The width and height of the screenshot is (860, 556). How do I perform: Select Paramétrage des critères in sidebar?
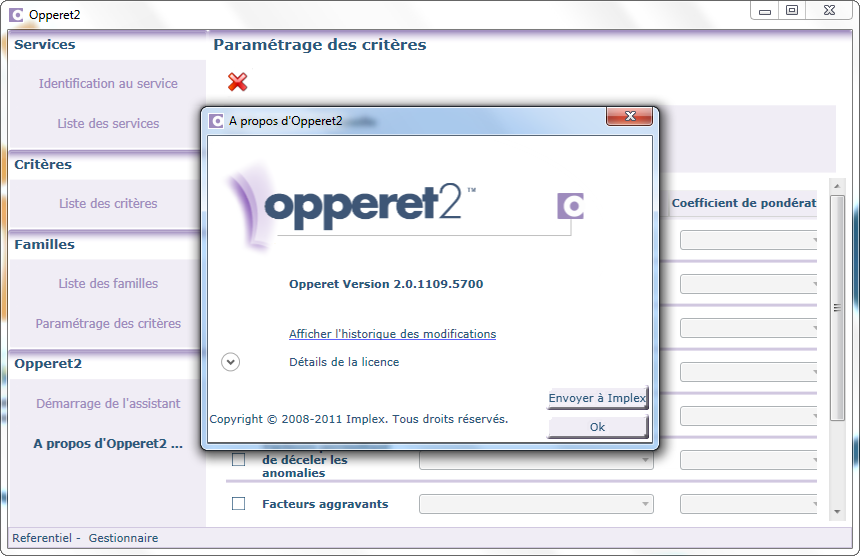tap(108, 324)
